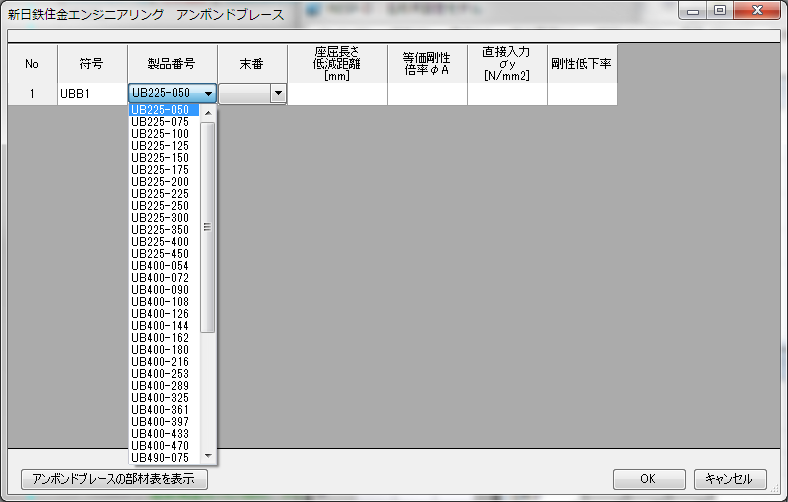Screen dimensions: 788x502
Task: Select UB400-361 in the dropdown list
Action: coord(164,410)
